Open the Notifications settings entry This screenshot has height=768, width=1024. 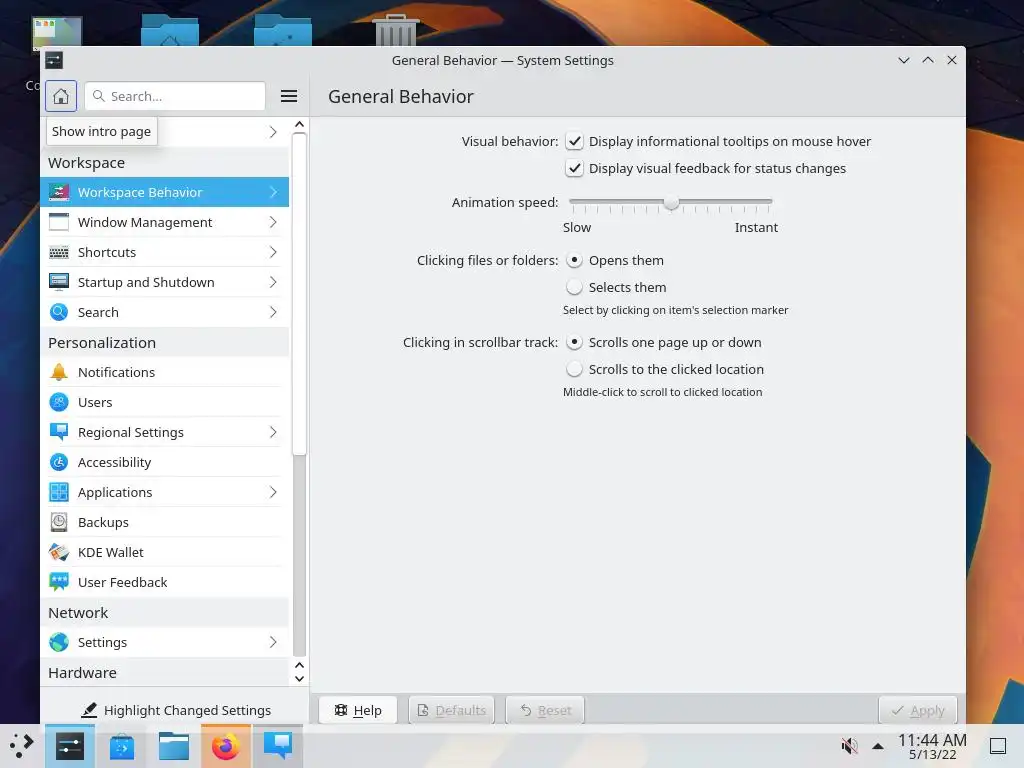165,372
